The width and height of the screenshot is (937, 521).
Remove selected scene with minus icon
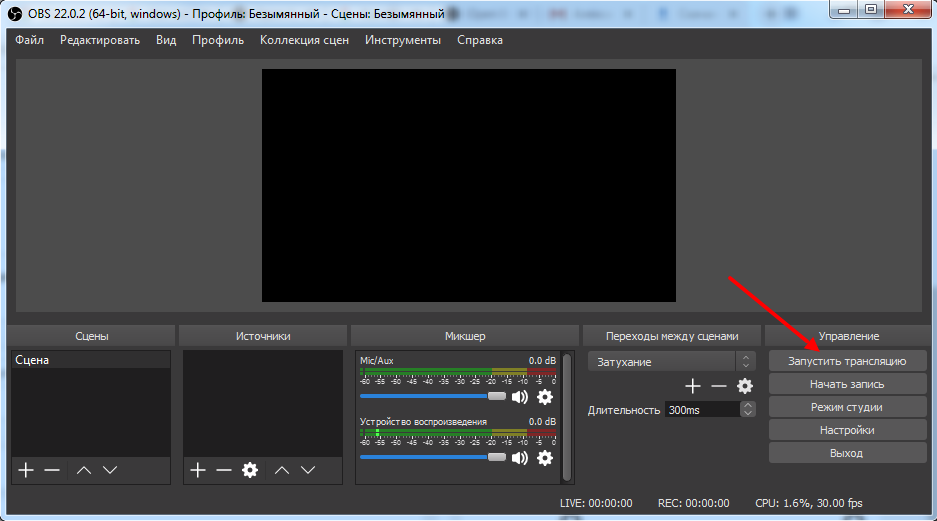pos(52,470)
